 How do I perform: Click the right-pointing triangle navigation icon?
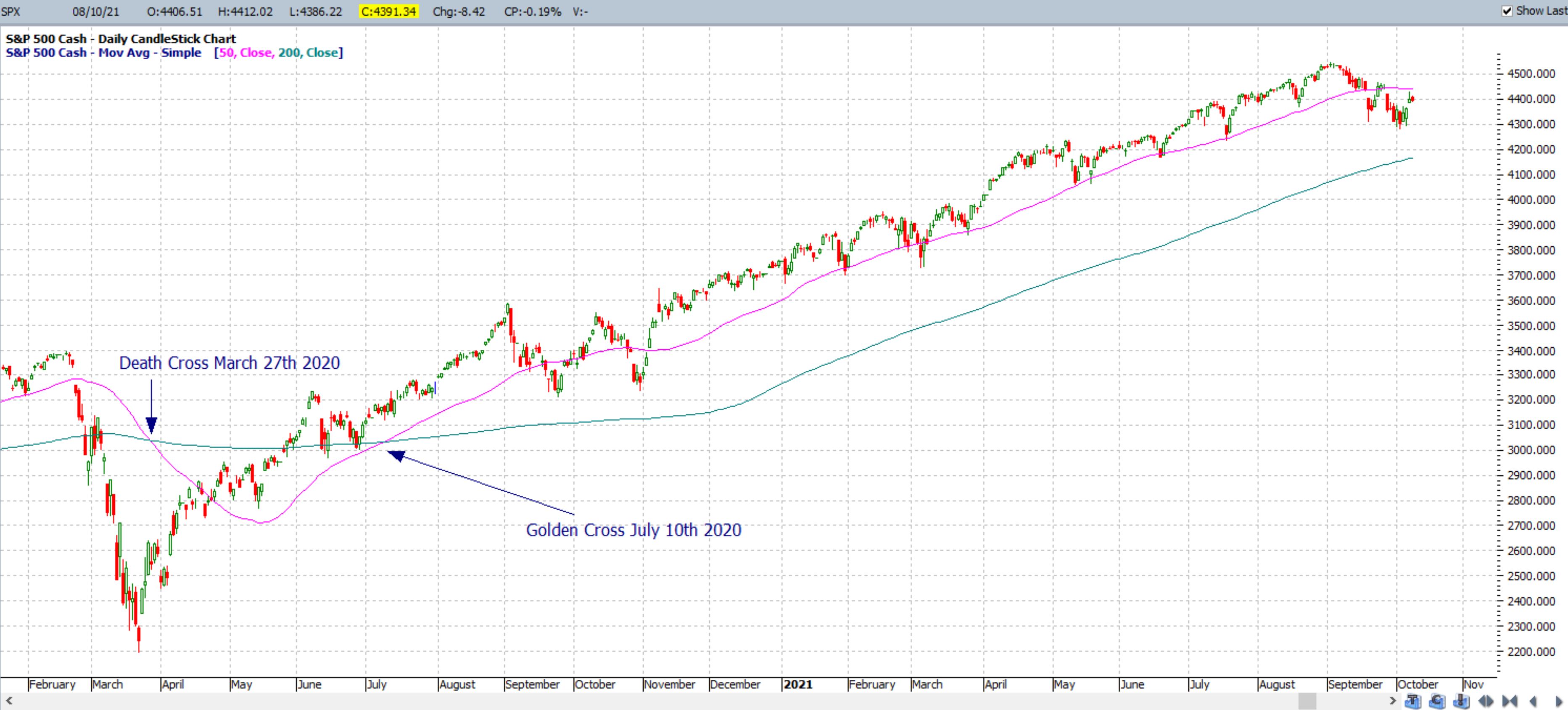[x=1558, y=702]
